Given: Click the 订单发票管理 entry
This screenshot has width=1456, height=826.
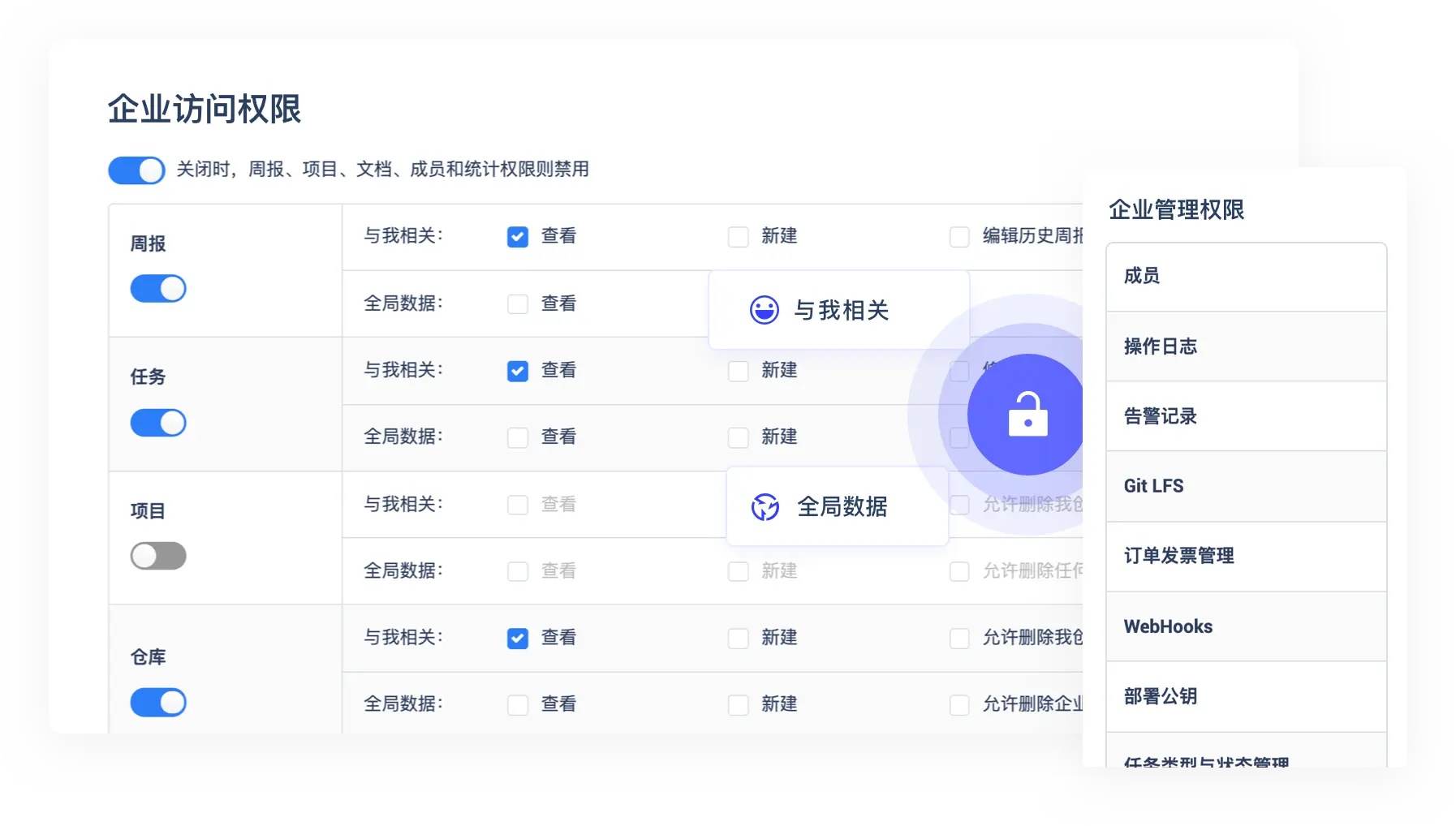Looking at the screenshot, I should pyautogui.click(x=1246, y=557).
